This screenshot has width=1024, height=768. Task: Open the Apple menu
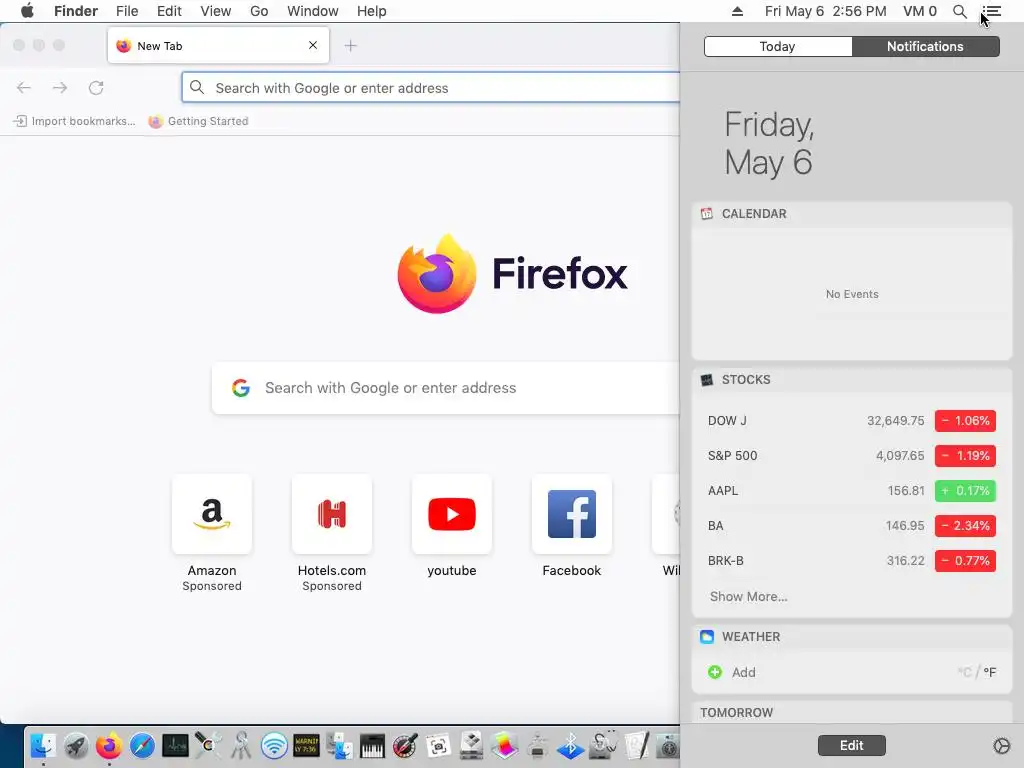tap(27, 11)
